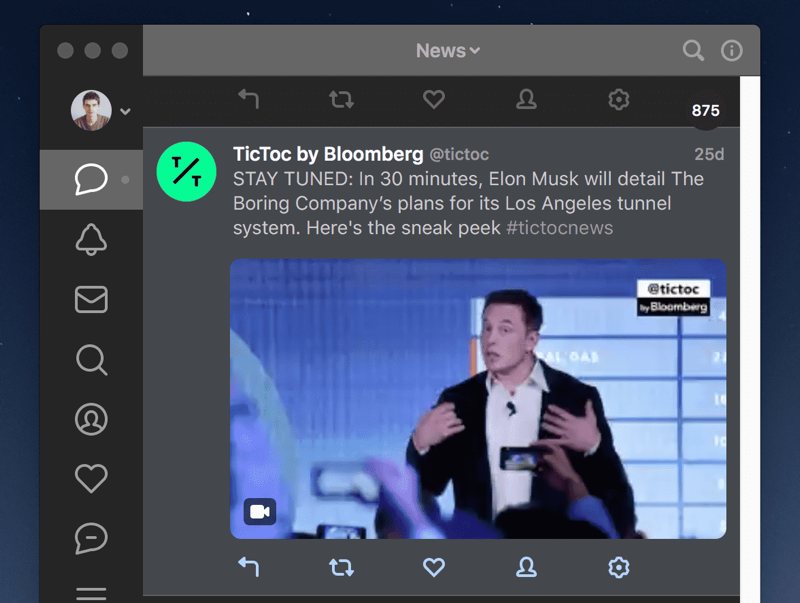Open the "TicToc by Bloomberg" account name
800x603 pixels.
click(328, 154)
